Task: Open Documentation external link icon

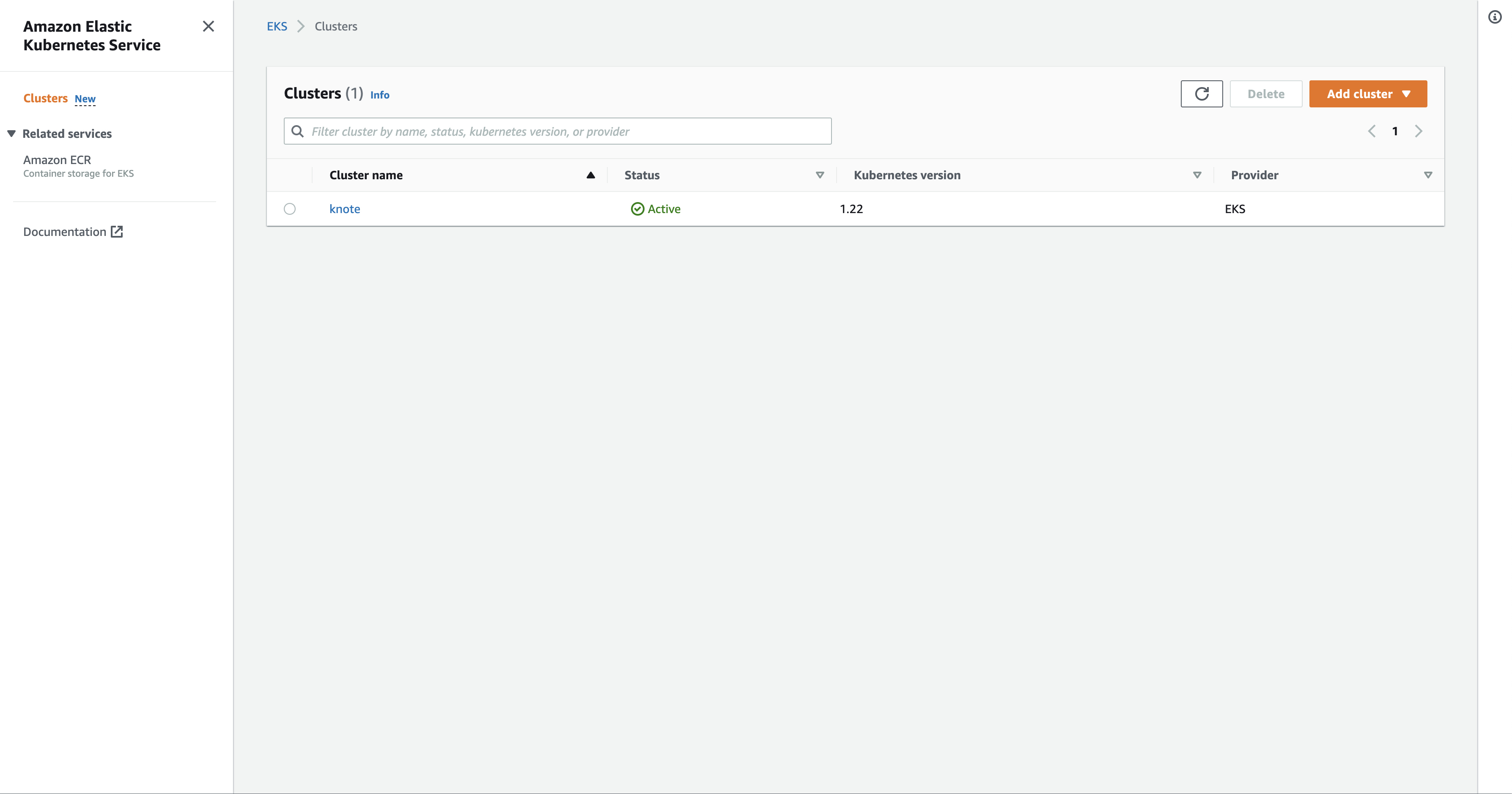Action: pos(117,232)
